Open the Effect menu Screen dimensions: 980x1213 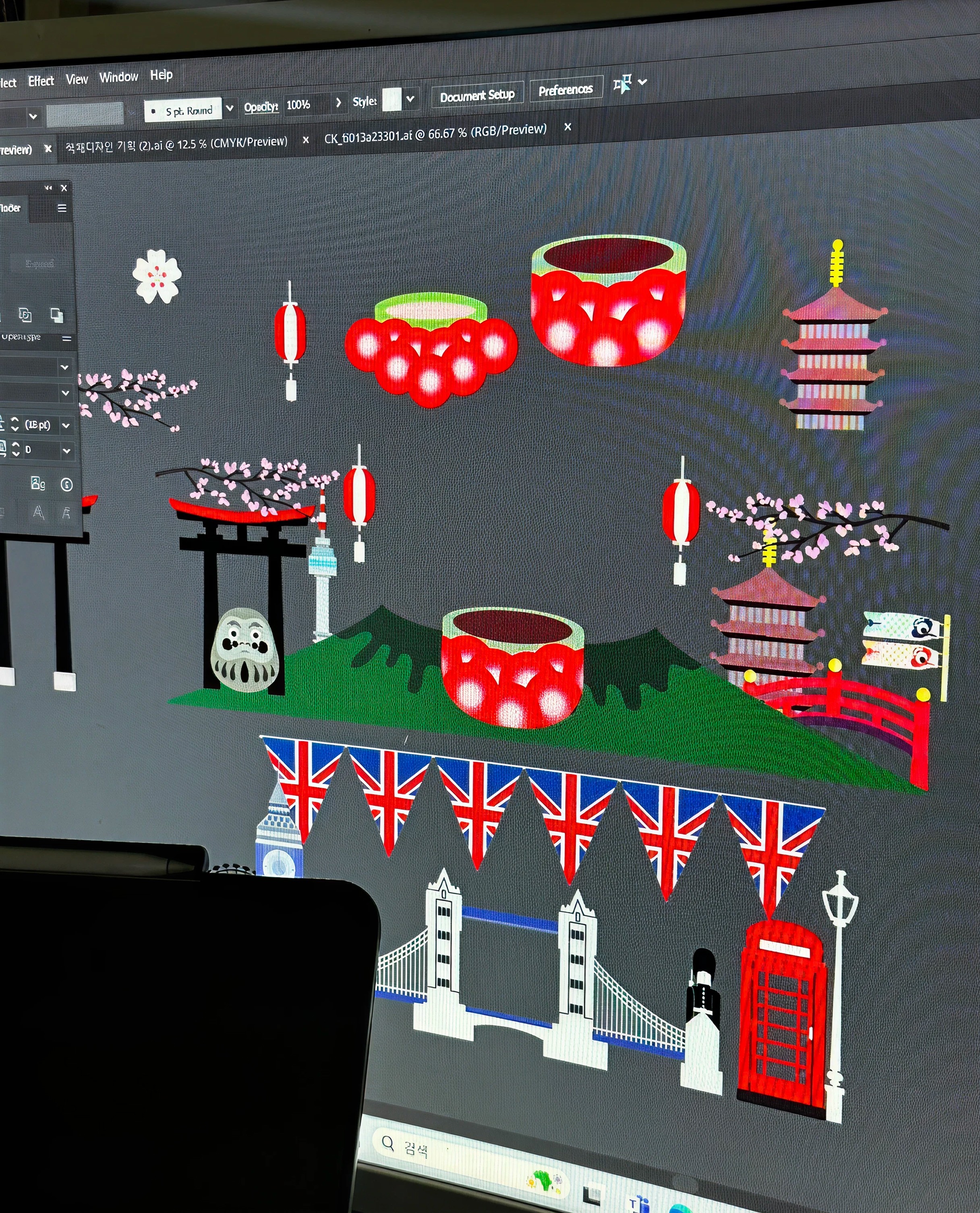[41, 81]
